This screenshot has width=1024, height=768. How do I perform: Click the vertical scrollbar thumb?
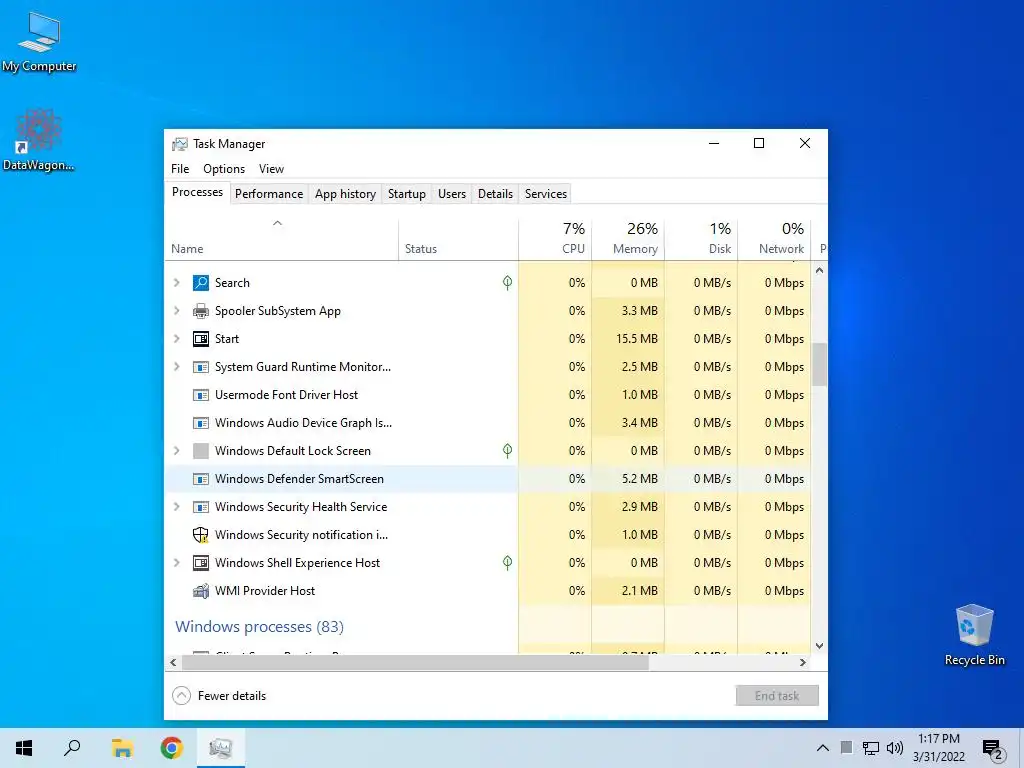pos(820,364)
